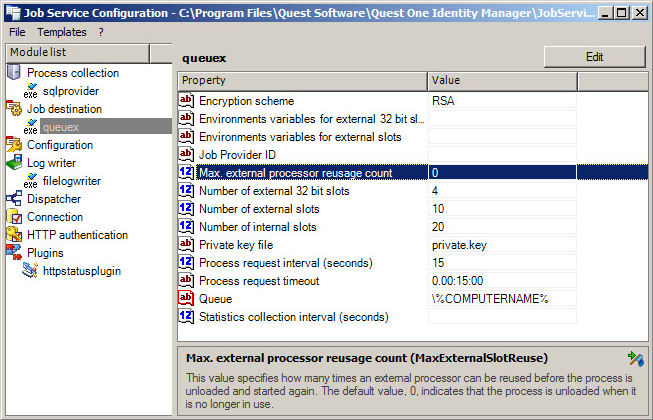This screenshot has height=420, width=653.
Task: Click the title bar application icon
Action: (x=13, y=13)
